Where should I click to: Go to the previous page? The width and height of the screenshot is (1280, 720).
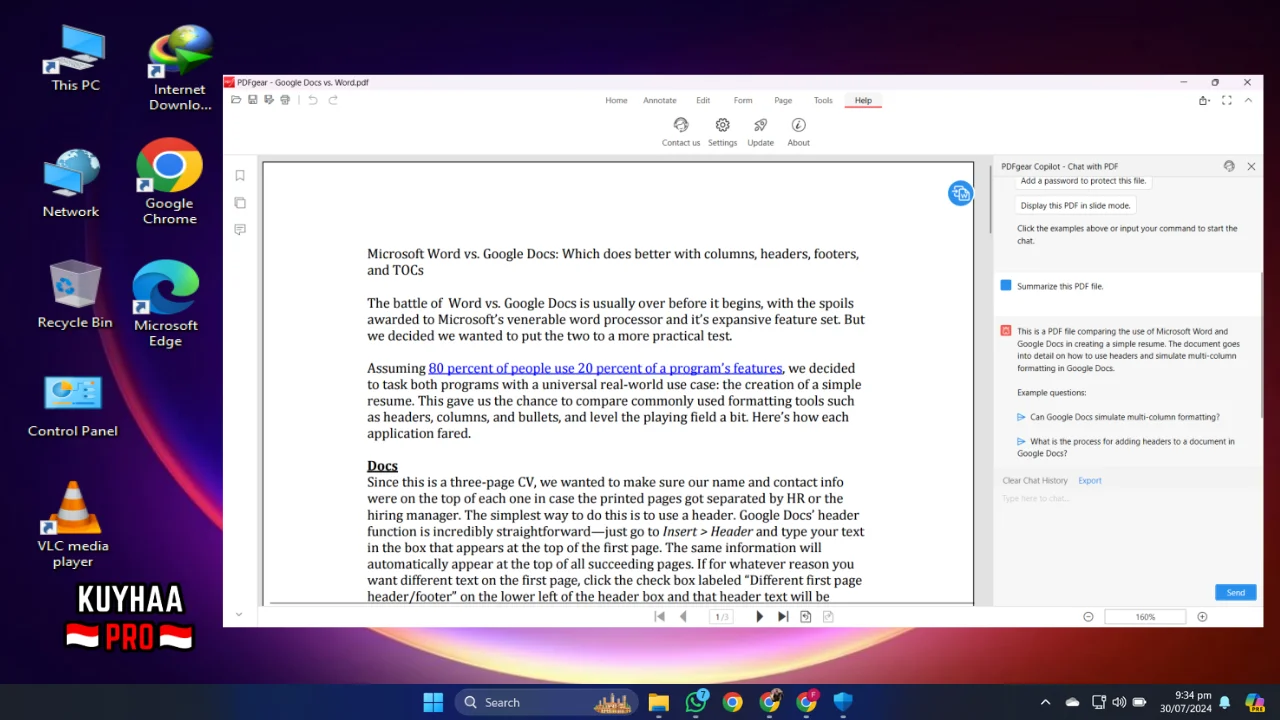click(x=683, y=617)
